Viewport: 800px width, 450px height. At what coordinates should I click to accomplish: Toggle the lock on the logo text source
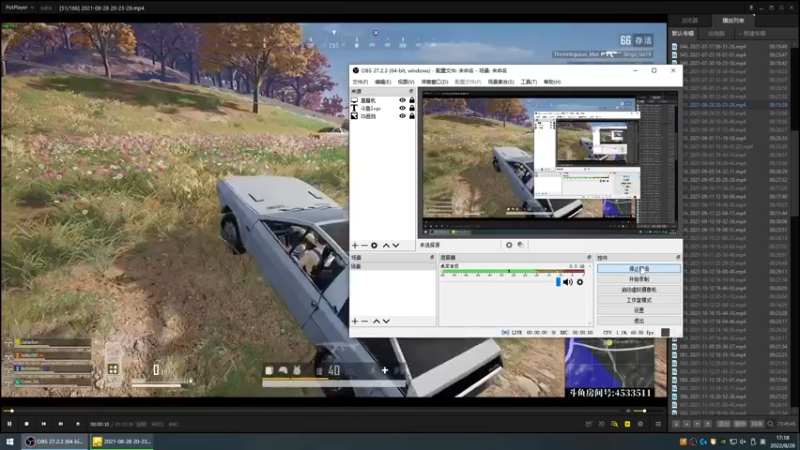pyautogui.click(x=412, y=108)
